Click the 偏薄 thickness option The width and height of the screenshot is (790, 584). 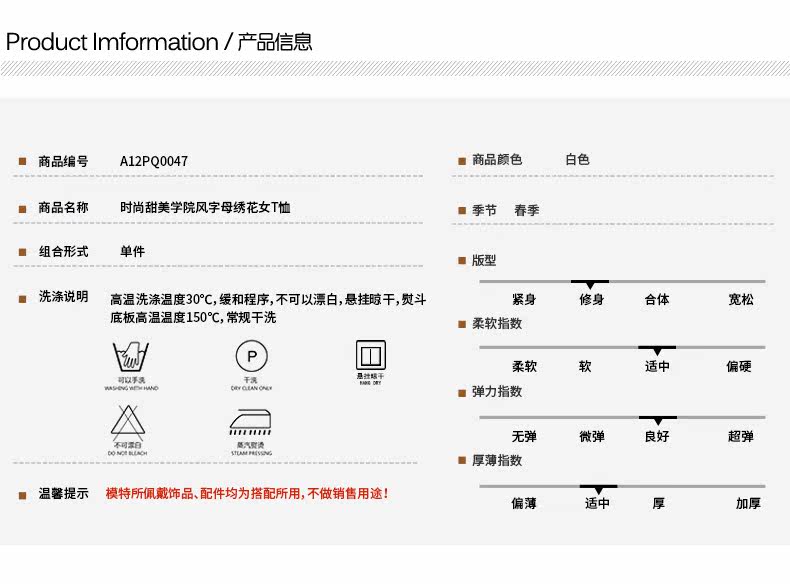[524, 503]
